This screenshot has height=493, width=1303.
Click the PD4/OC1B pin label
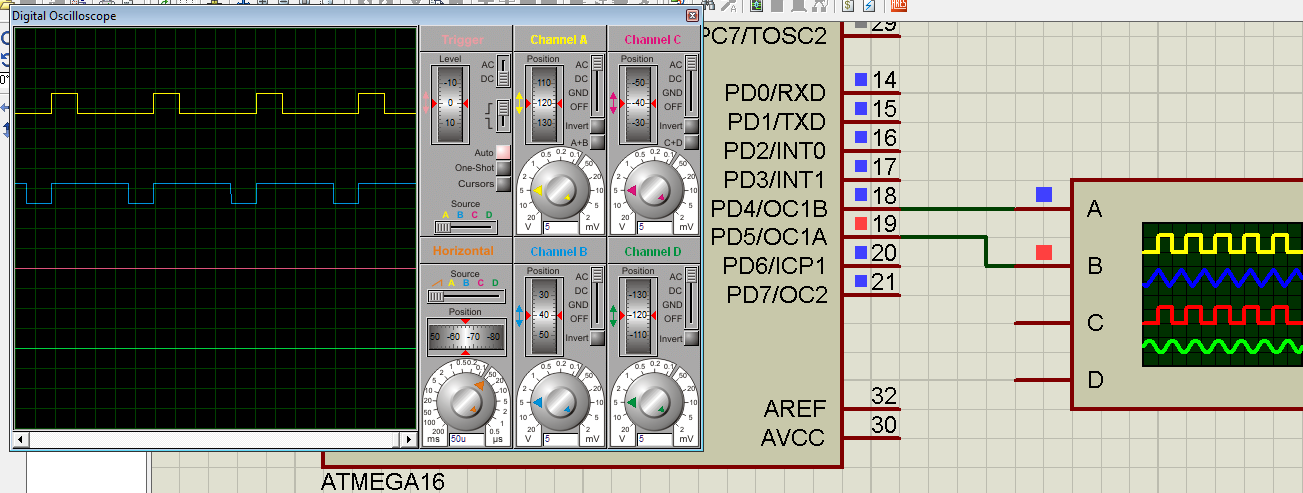click(x=769, y=208)
